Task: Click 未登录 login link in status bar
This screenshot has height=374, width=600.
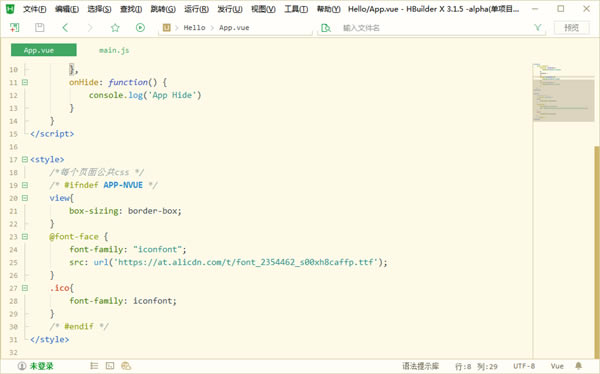Action: 41,366
